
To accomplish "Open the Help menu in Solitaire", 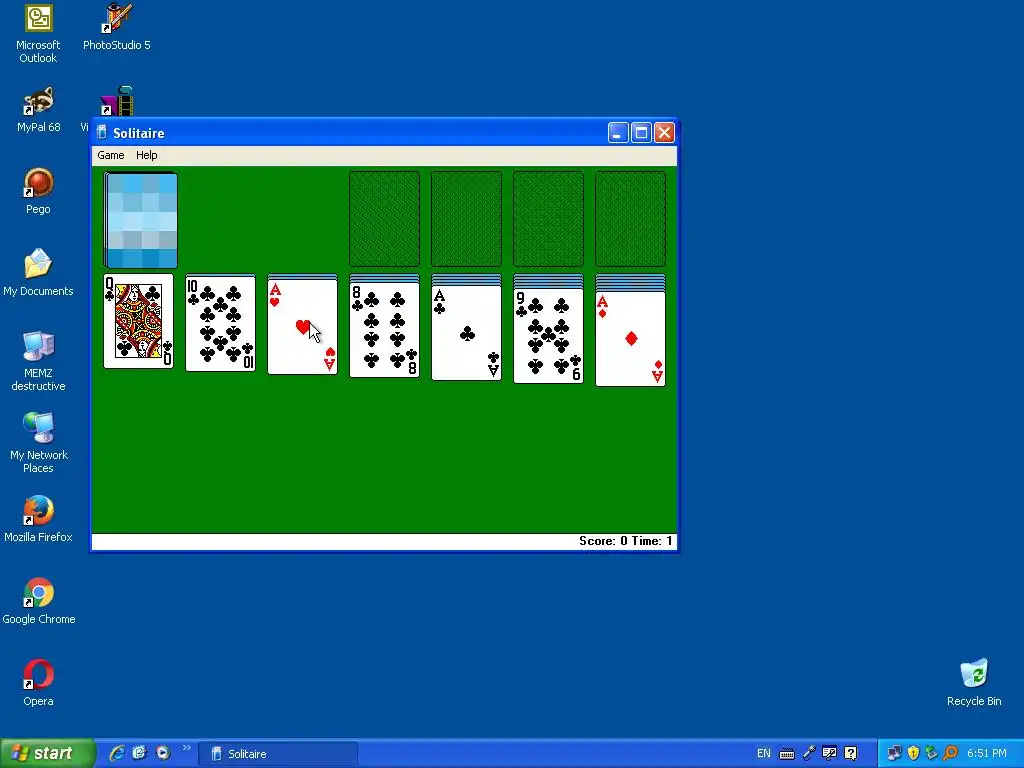I will [146, 155].
